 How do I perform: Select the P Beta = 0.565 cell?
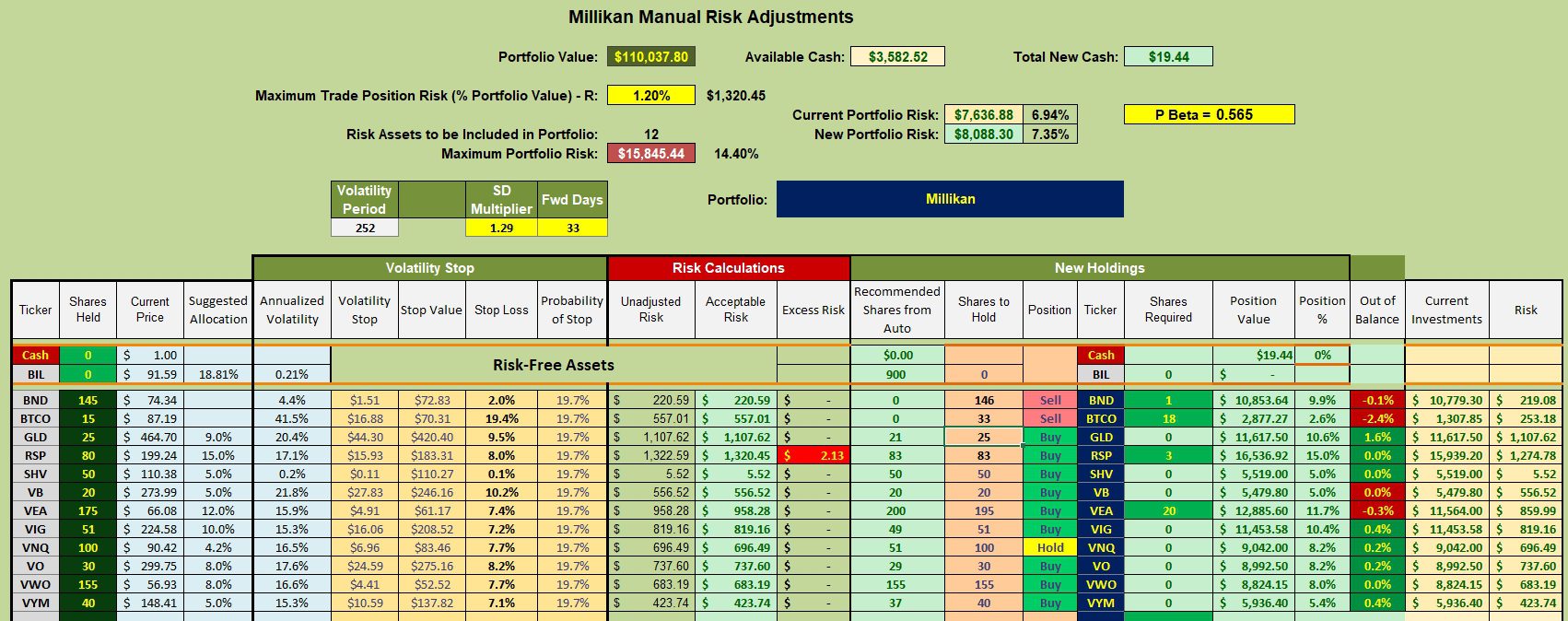click(1209, 114)
